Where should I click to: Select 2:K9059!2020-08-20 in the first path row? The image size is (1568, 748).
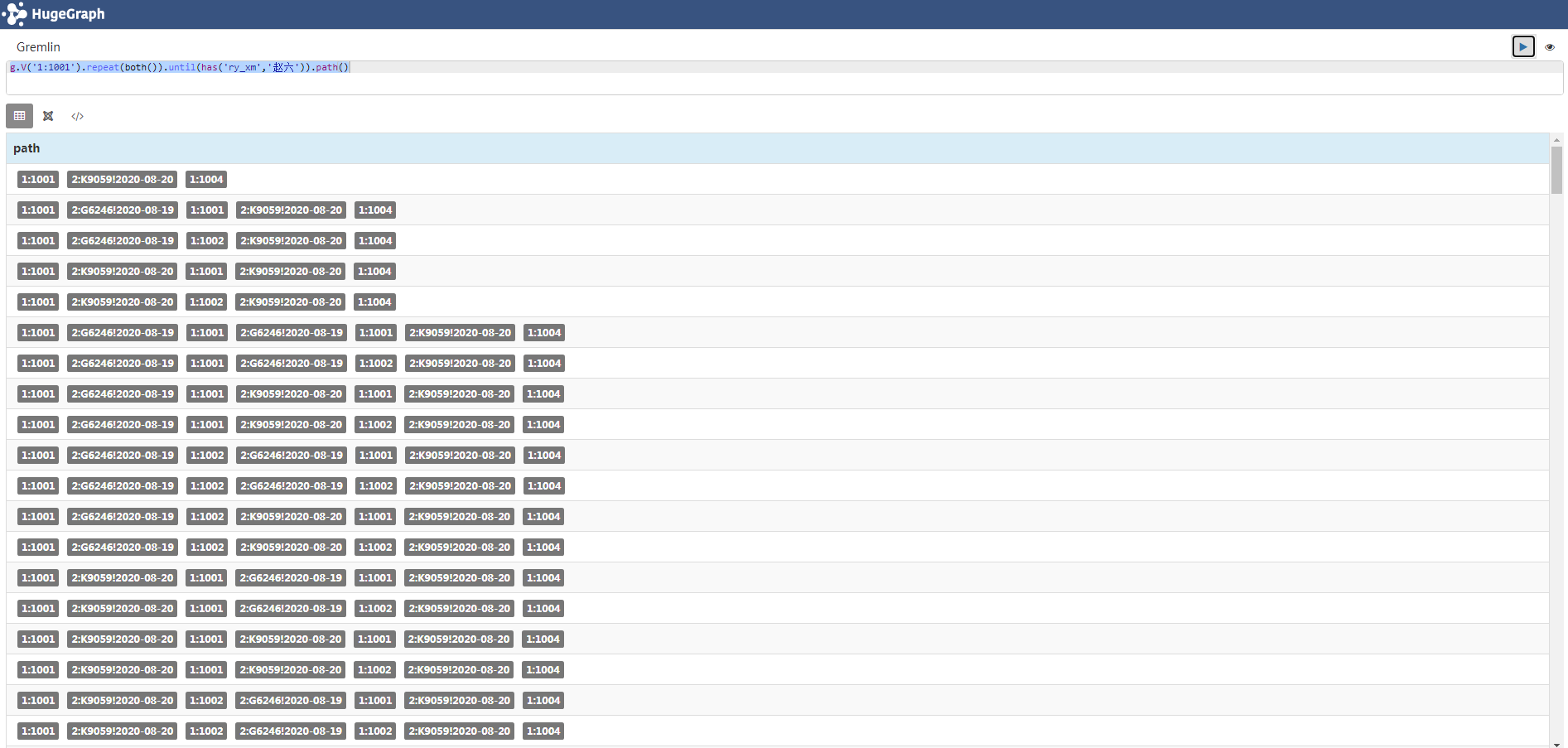[x=123, y=180]
